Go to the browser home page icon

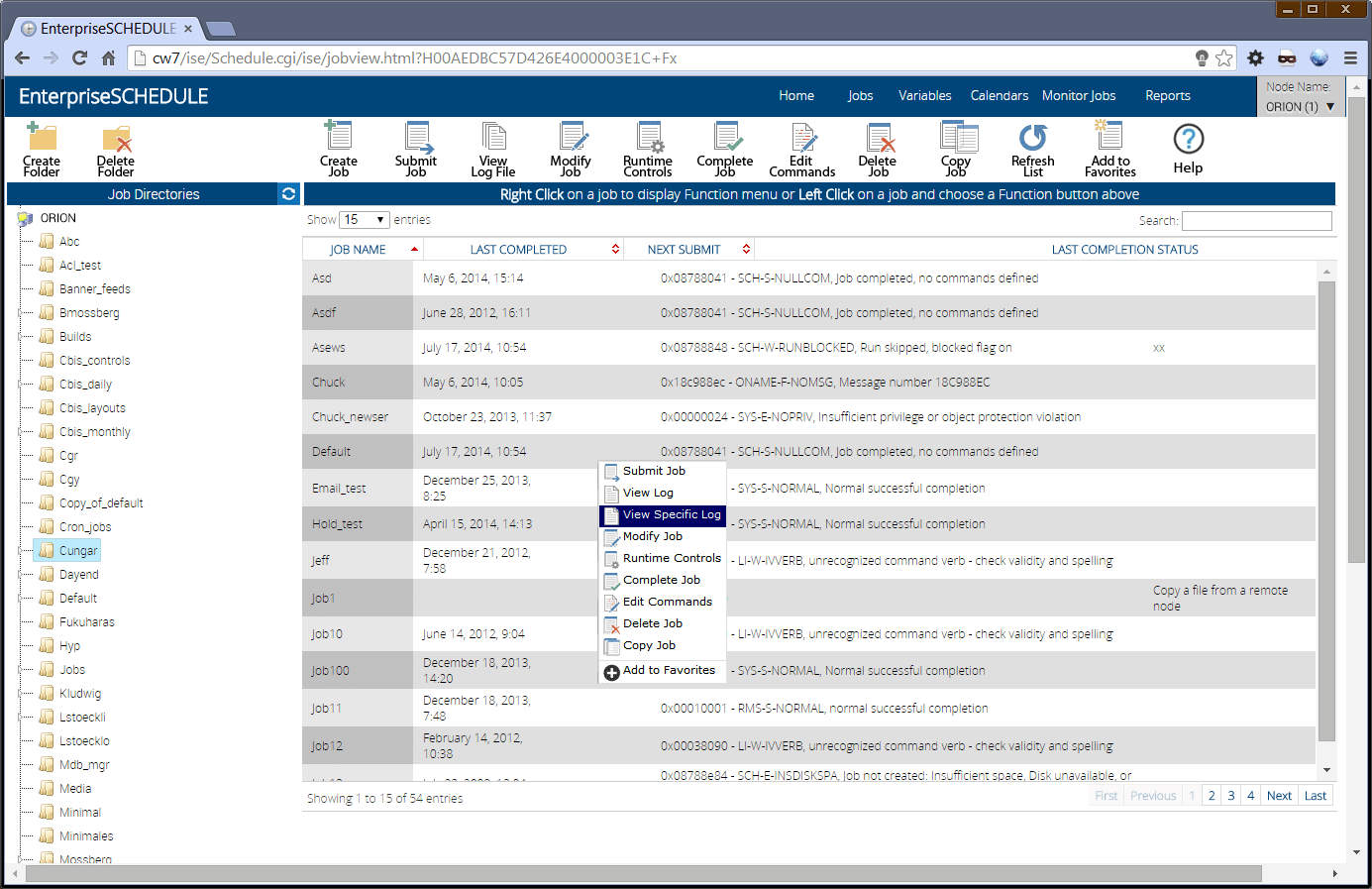pyautogui.click(x=108, y=58)
